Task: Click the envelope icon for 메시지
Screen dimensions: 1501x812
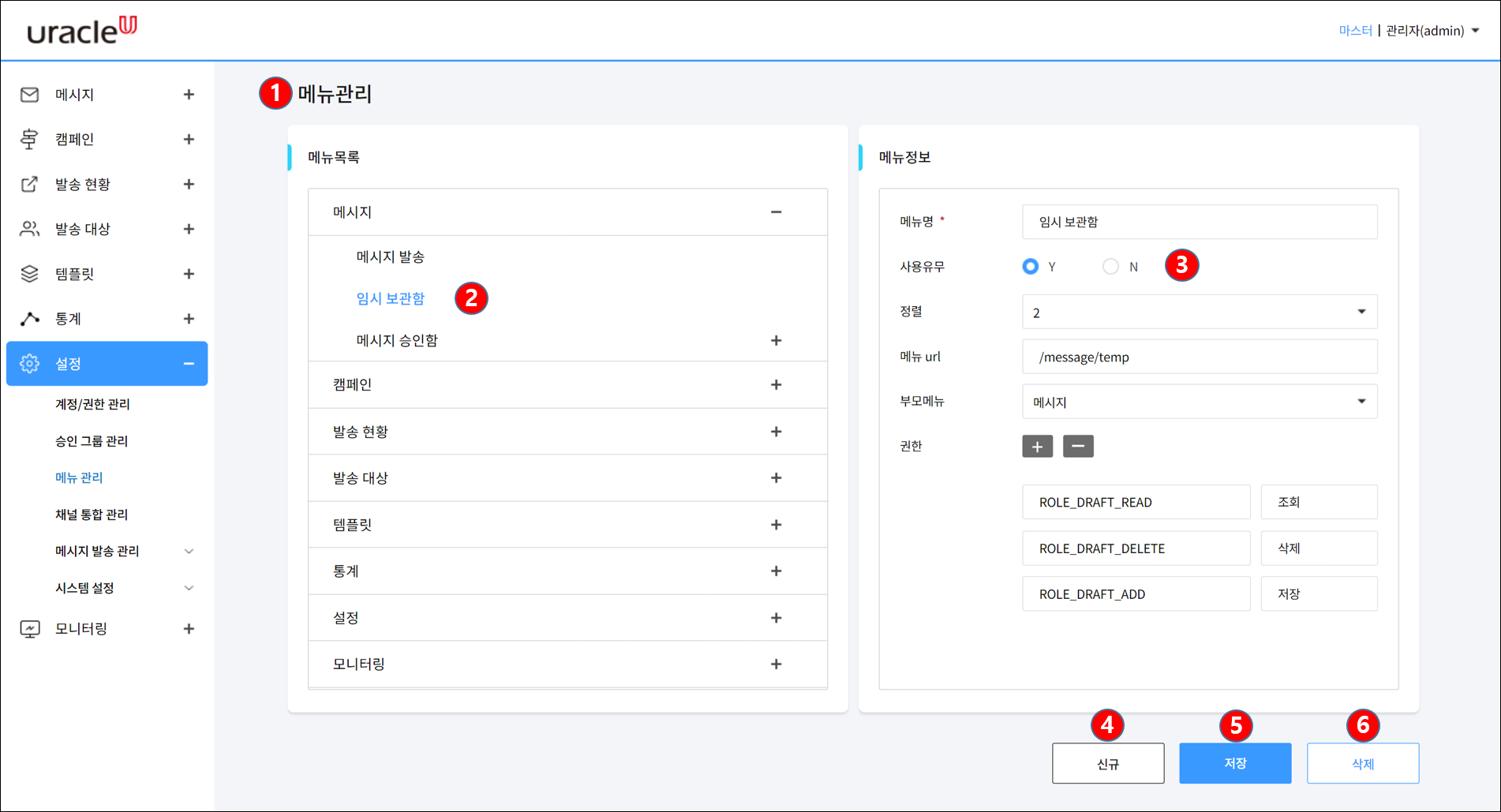Action: [29, 95]
